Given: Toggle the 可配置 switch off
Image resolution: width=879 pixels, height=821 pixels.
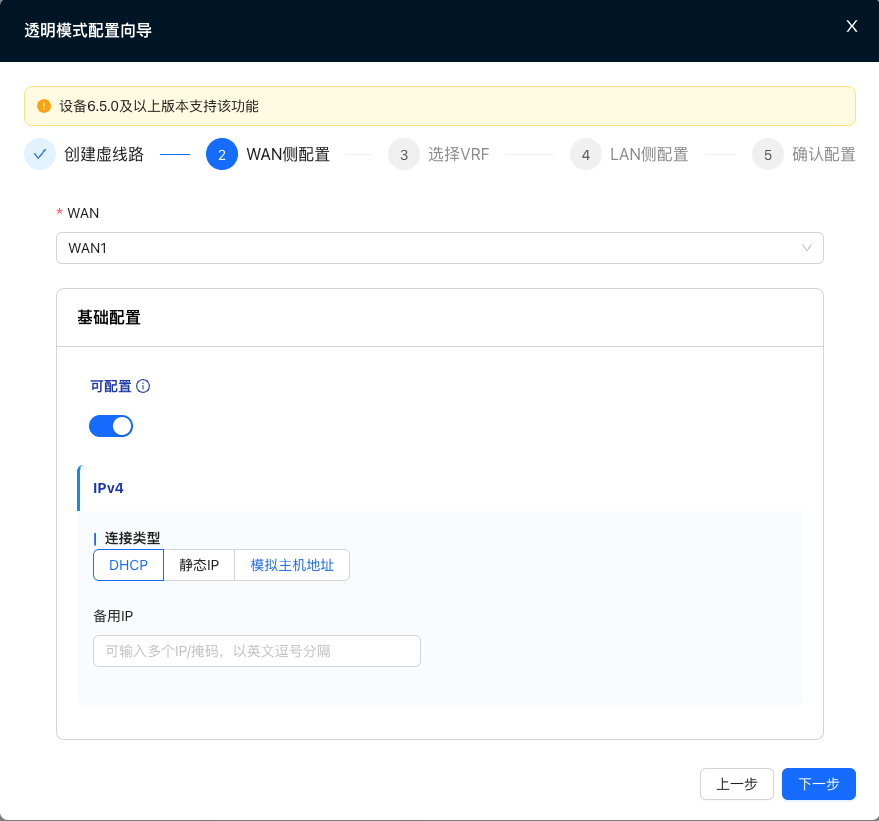Looking at the screenshot, I should point(111,426).
